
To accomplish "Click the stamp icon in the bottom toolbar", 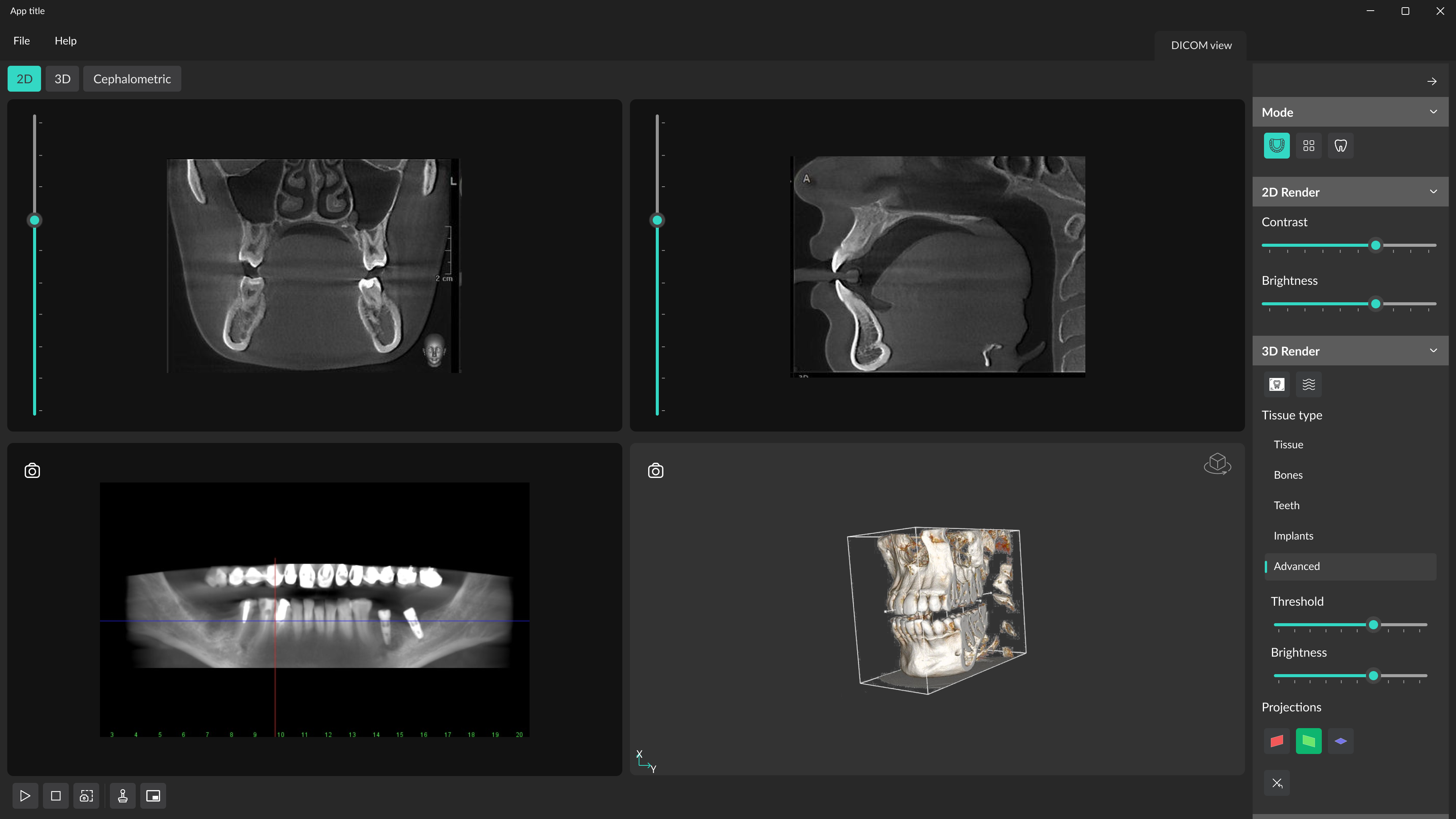I will (x=123, y=796).
